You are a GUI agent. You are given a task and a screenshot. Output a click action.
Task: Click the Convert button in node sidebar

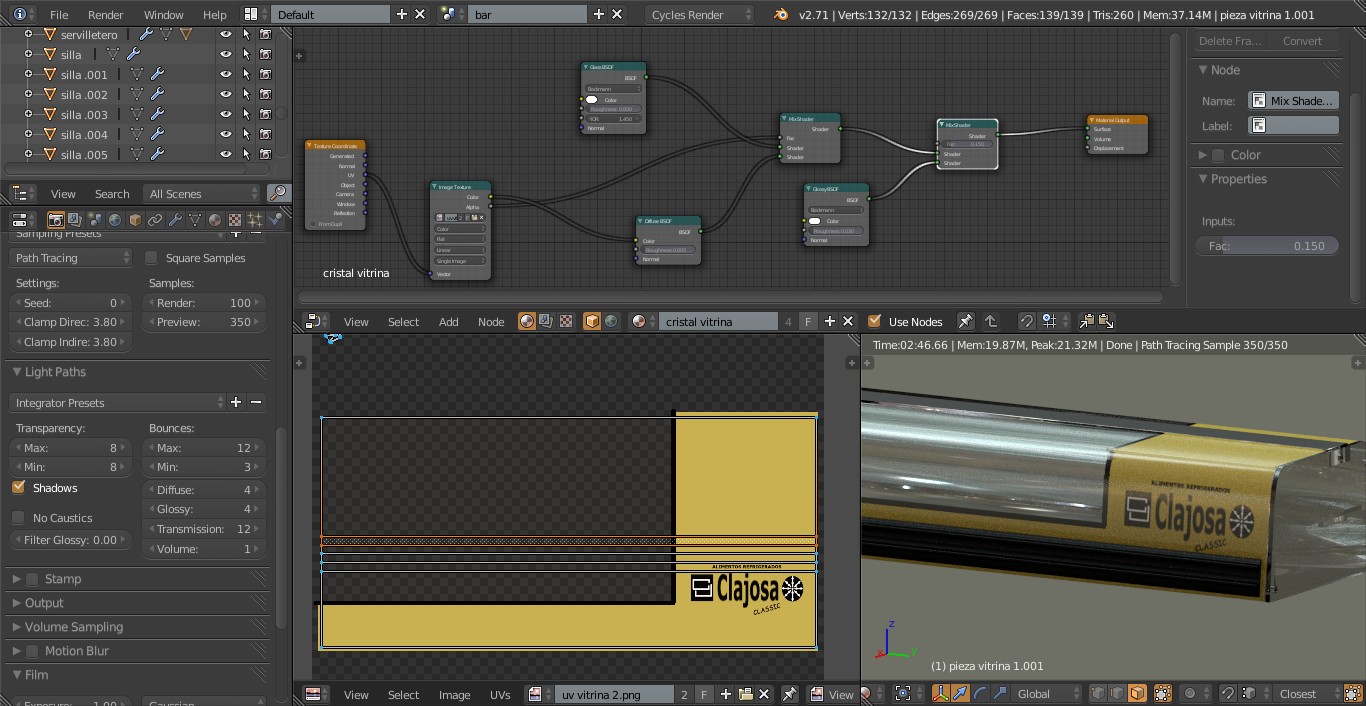click(x=1302, y=41)
